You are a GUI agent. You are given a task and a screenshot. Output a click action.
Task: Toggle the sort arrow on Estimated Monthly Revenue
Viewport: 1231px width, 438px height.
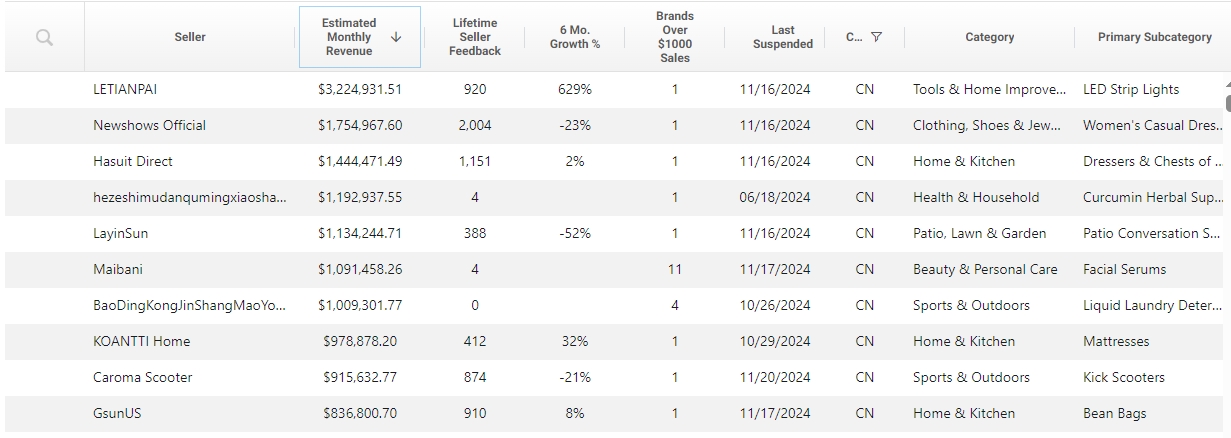(x=396, y=37)
